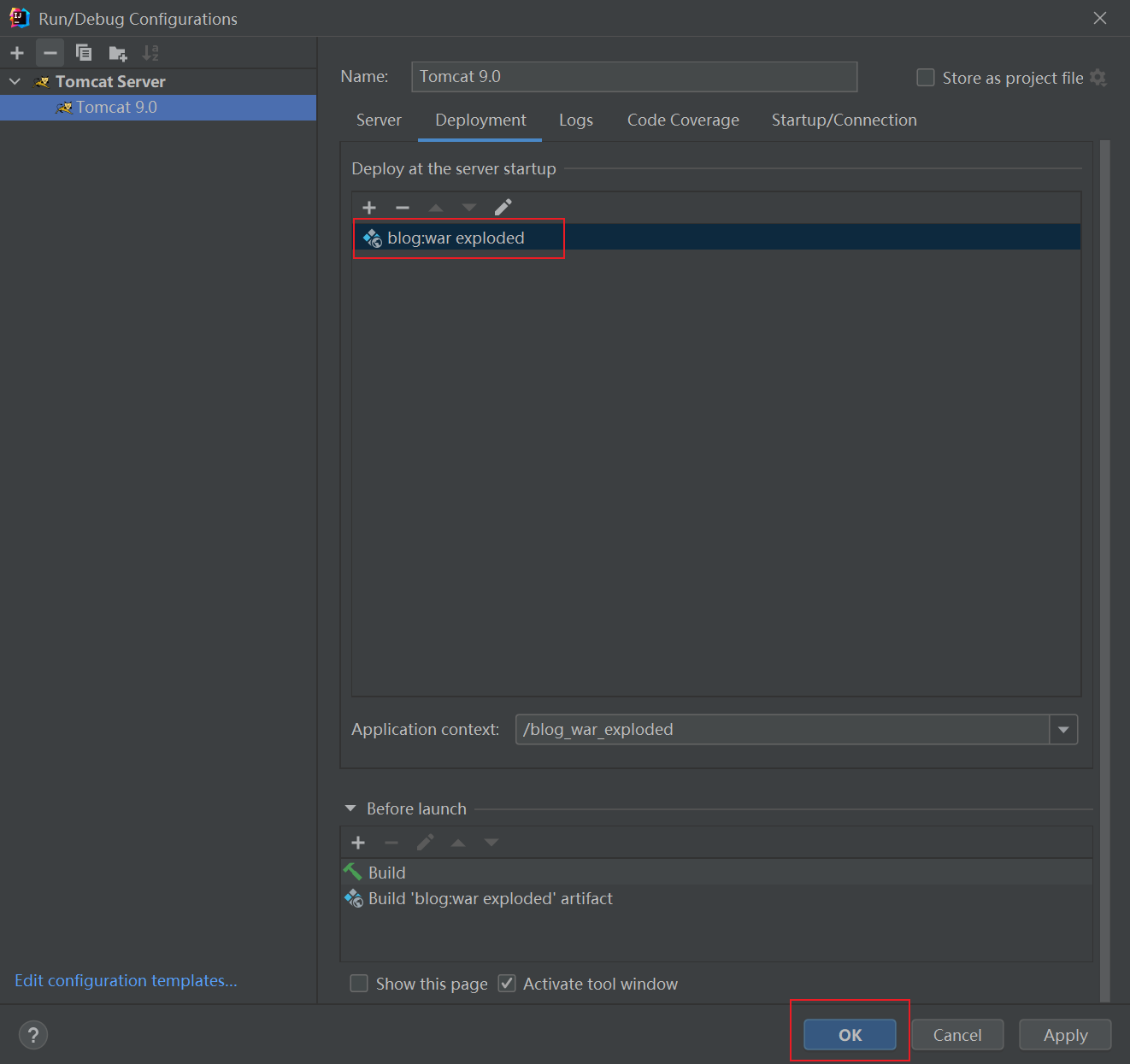Move Before launch task up

(x=458, y=843)
